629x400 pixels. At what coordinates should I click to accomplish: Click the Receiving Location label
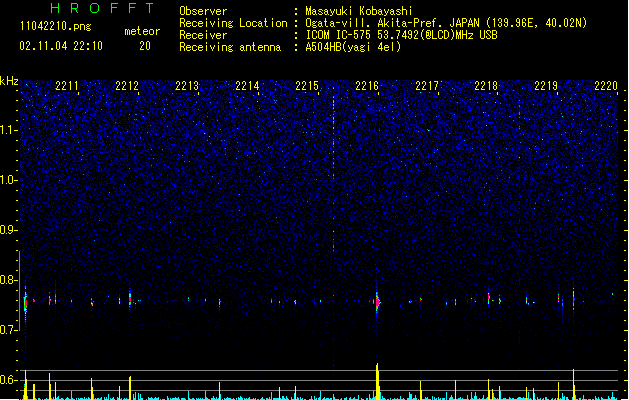coord(233,23)
